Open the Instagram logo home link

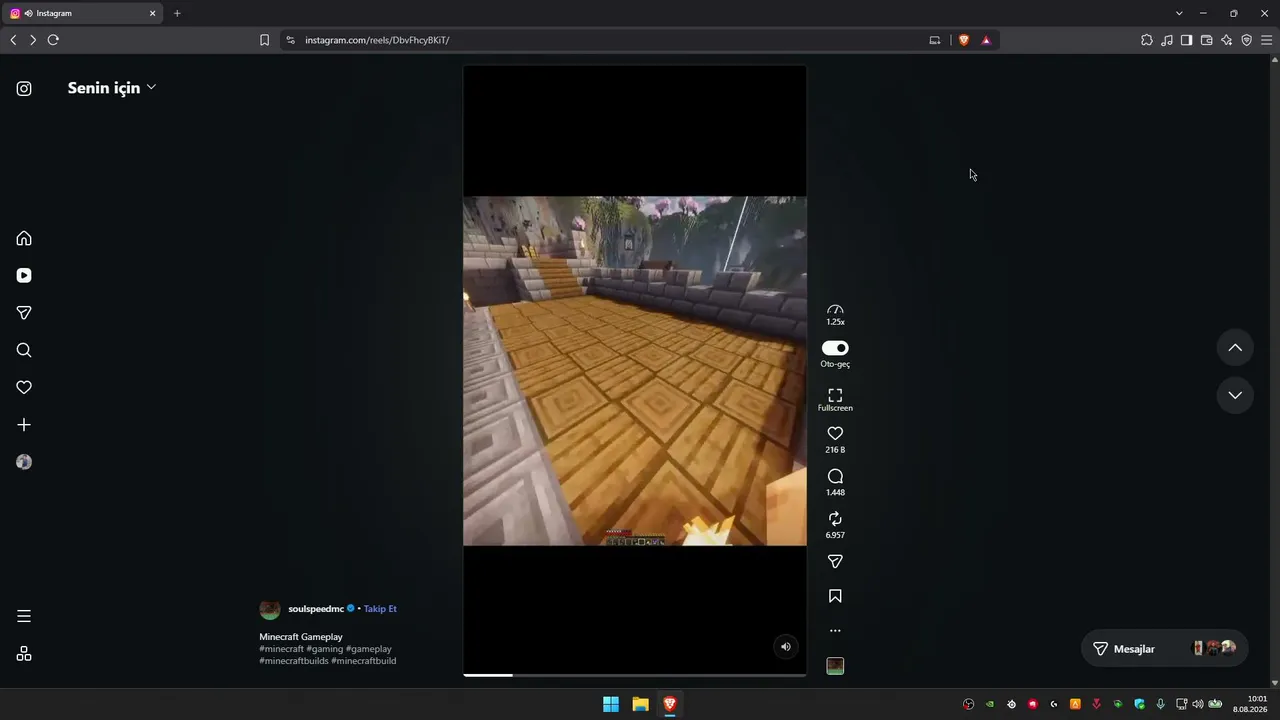tap(24, 88)
